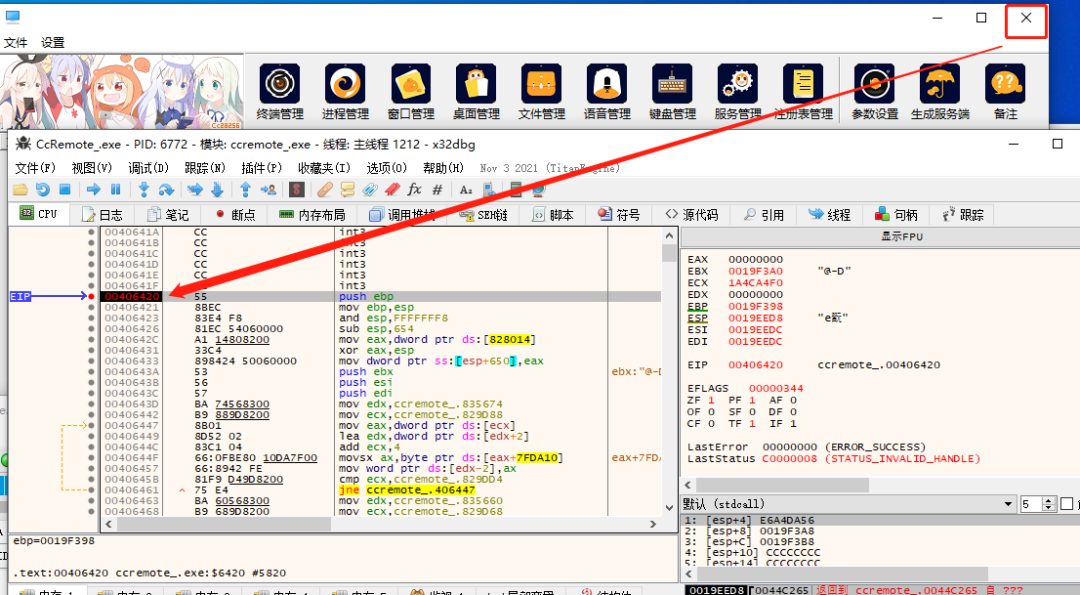Click the 生成服务端 umbrella icon
The image size is (1080, 595).
[x=940, y=84]
